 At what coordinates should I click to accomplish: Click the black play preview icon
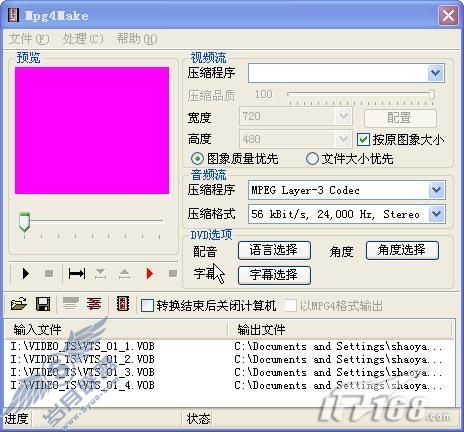tap(25, 274)
